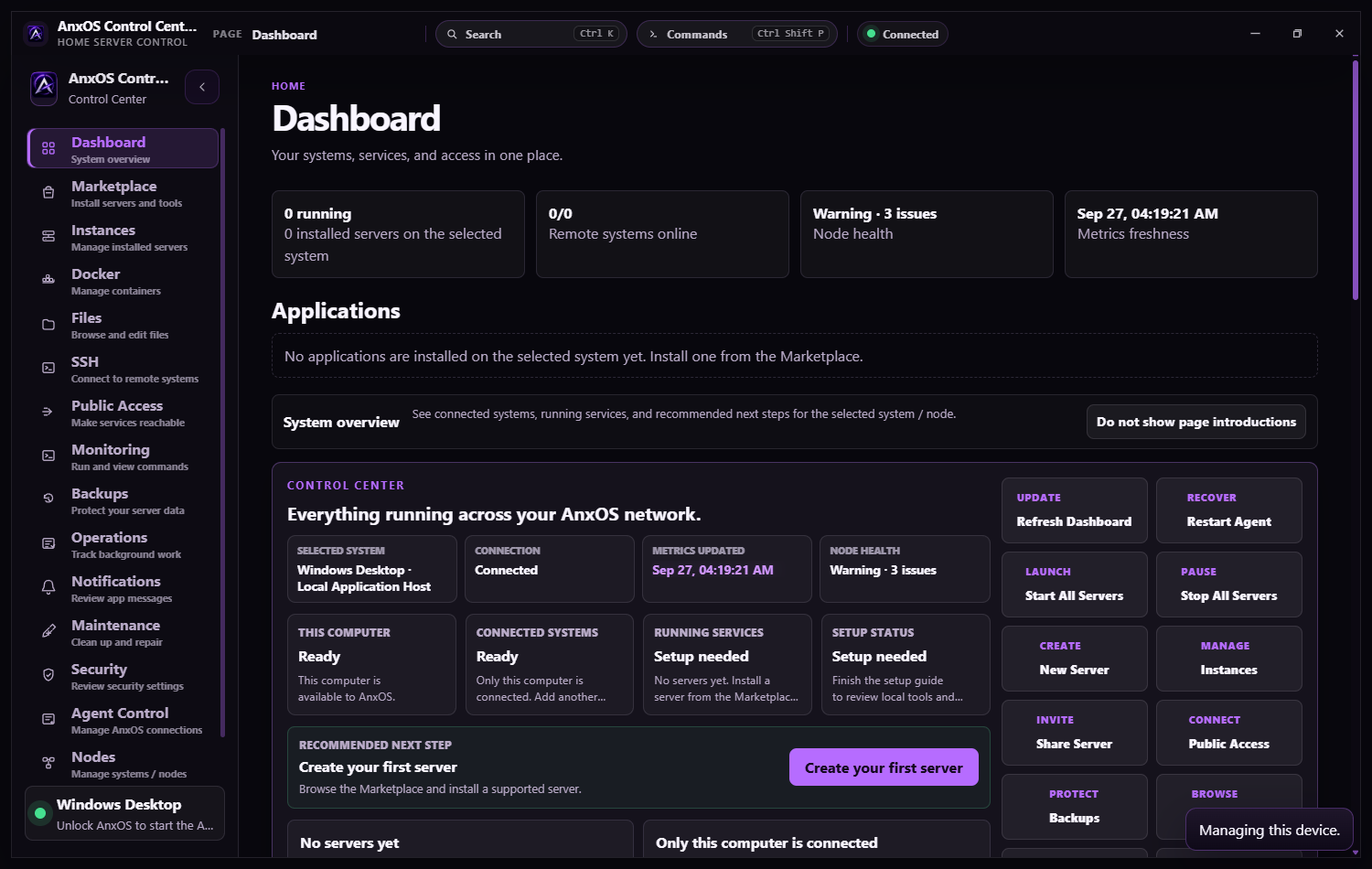This screenshot has height=869, width=1372.
Task: Click the Files folder icon
Action: coord(48,324)
